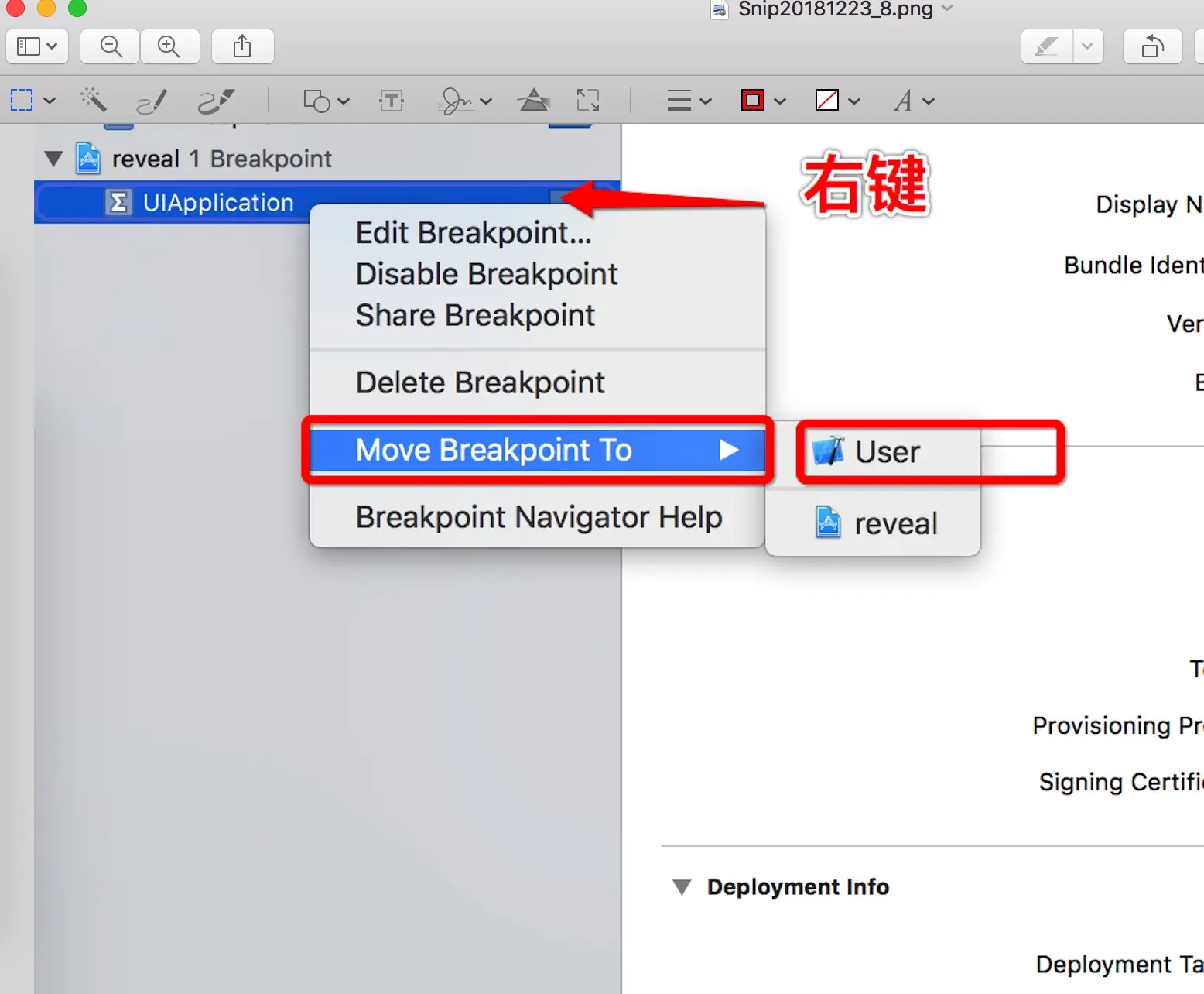Viewport: 1204px width, 994px height.
Task: Open the Sign signature tool menu
Action: (464, 101)
